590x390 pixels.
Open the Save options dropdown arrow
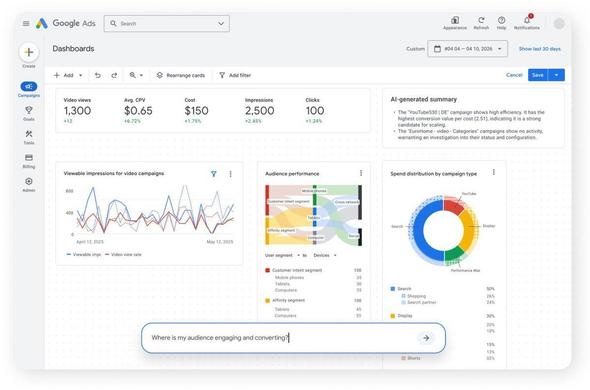point(556,75)
